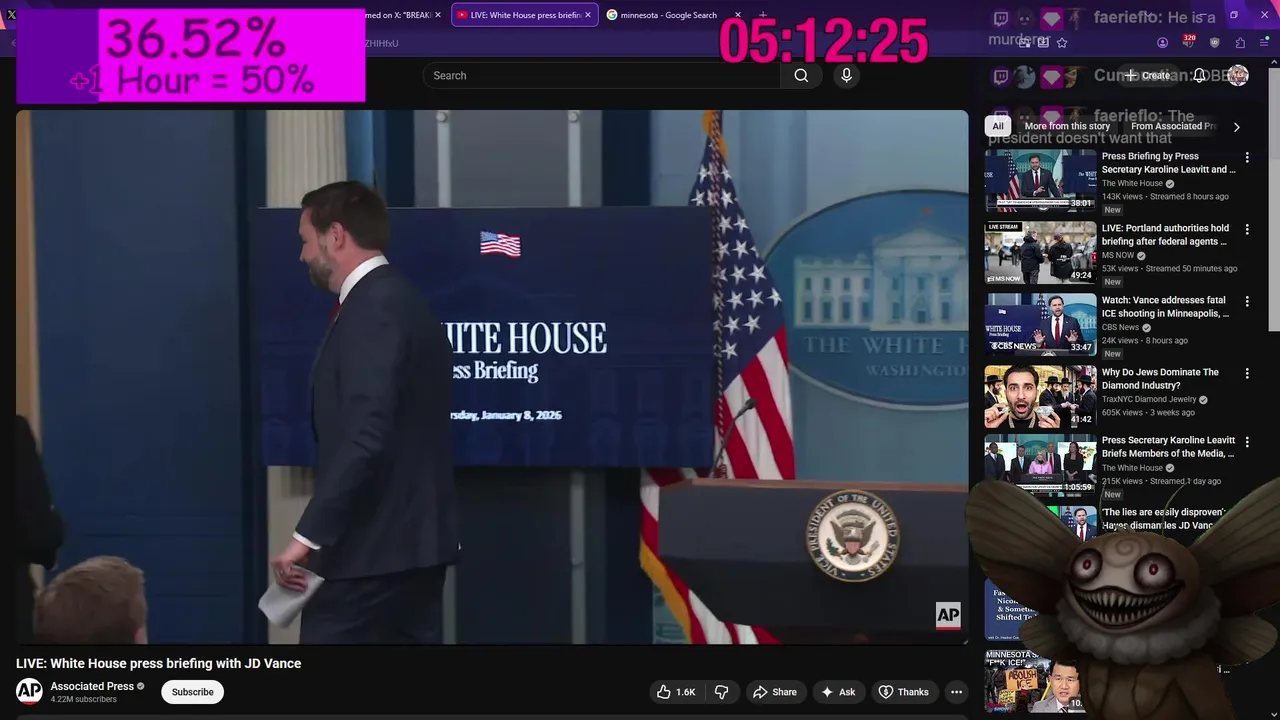Screen dimensions: 1280x720
Task: Open options for Leavitt Briefs Members video
Action: [x=1247, y=441]
